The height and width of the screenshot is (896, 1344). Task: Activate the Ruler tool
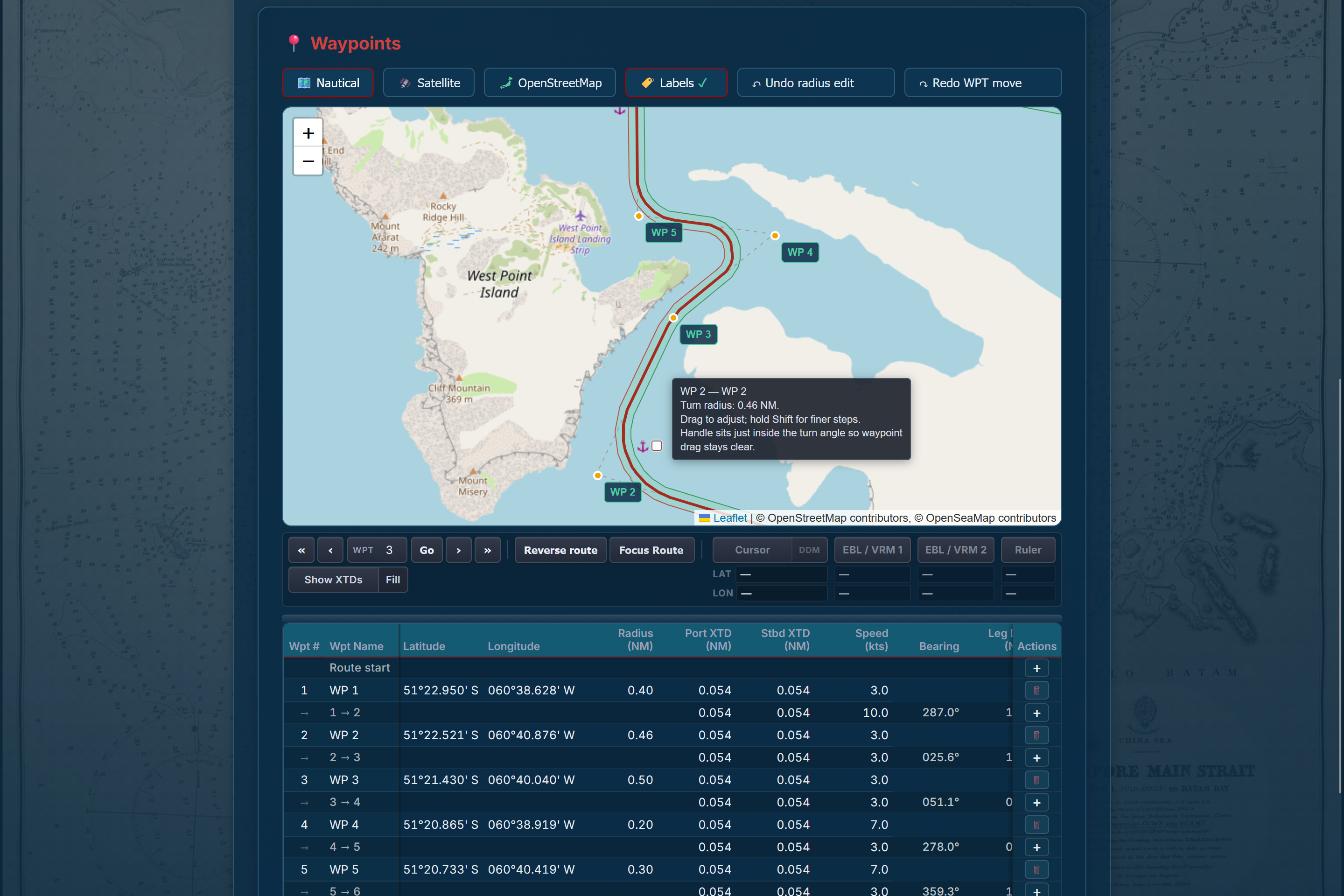(x=1028, y=550)
